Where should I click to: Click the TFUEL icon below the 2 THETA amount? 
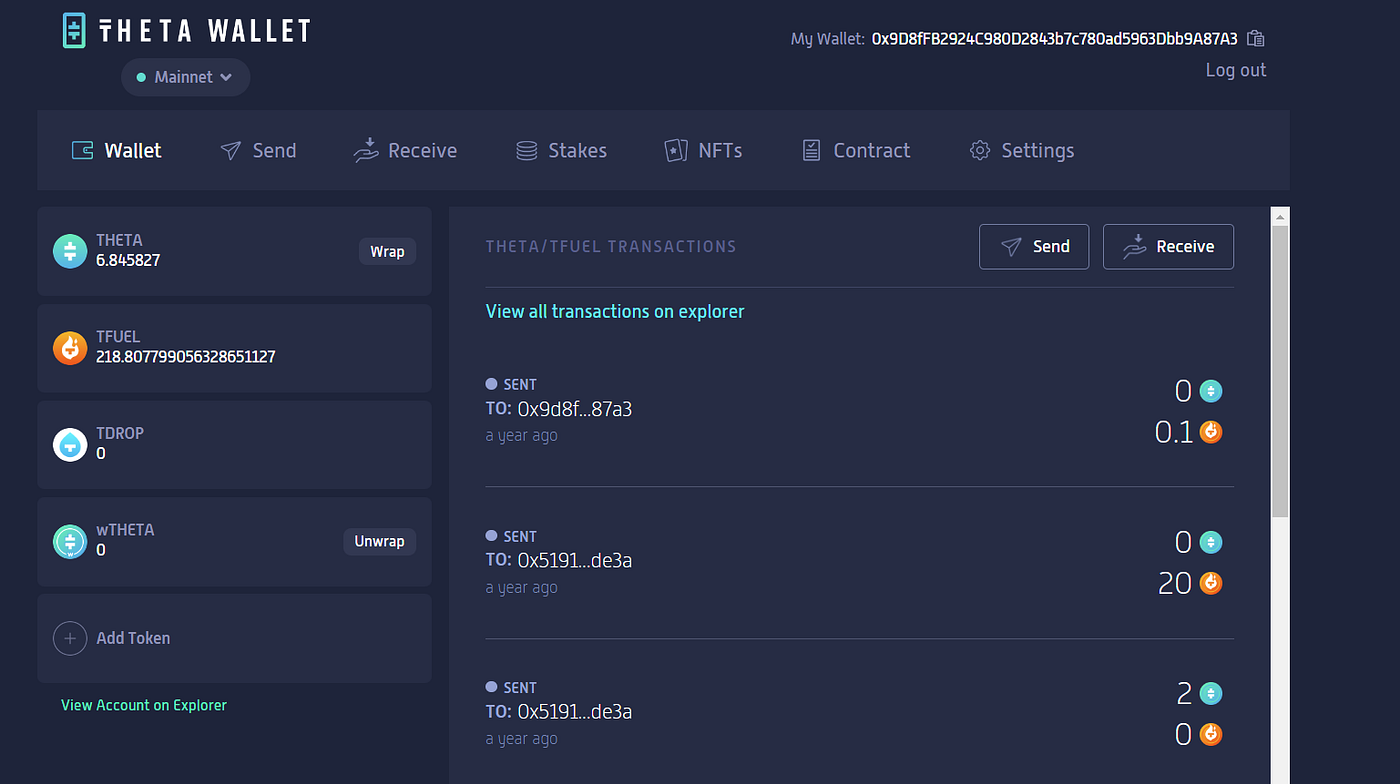pyautogui.click(x=1211, y=734)
